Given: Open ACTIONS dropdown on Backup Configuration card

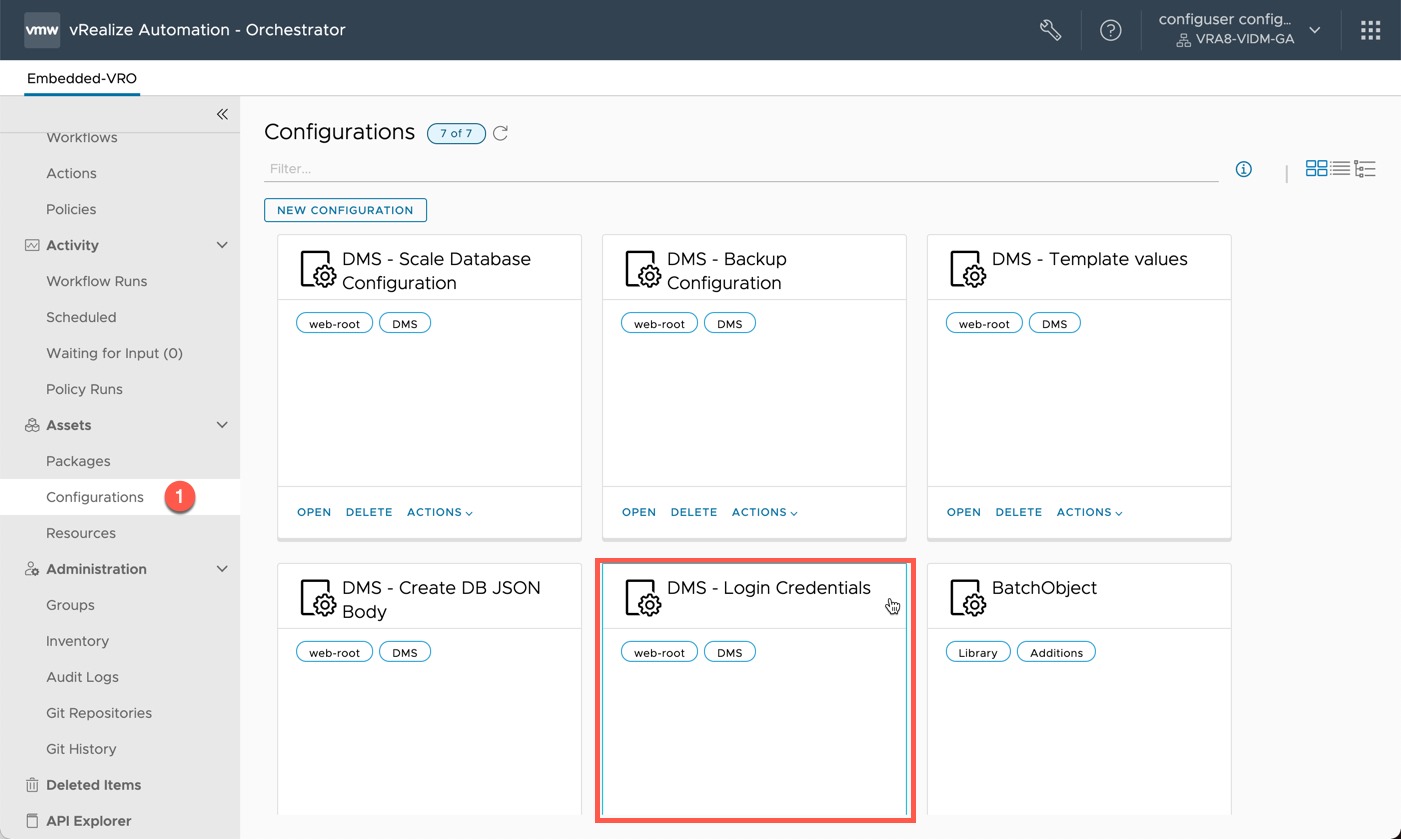Looking at the screenshot, I should coord(765,512).
